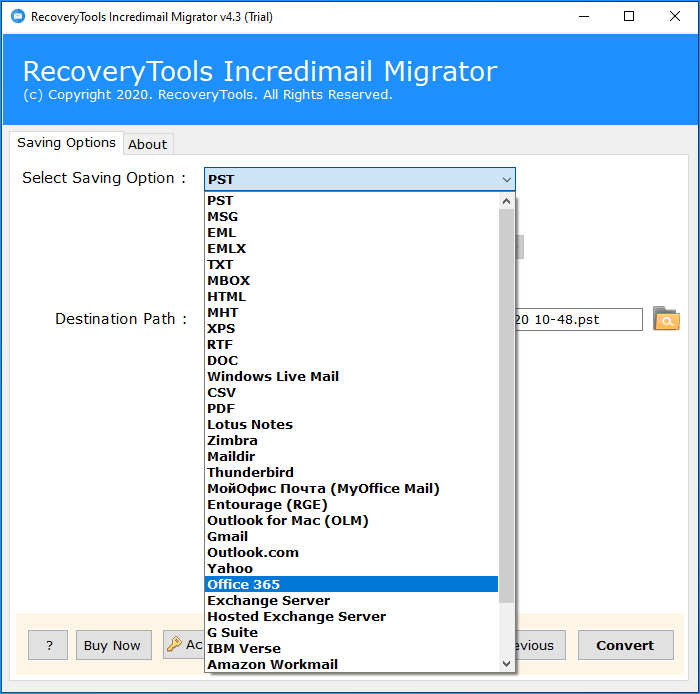Choose MSG from the saving options list
Viewport: 700px width, 694px height.
click(x=351, y=216)
